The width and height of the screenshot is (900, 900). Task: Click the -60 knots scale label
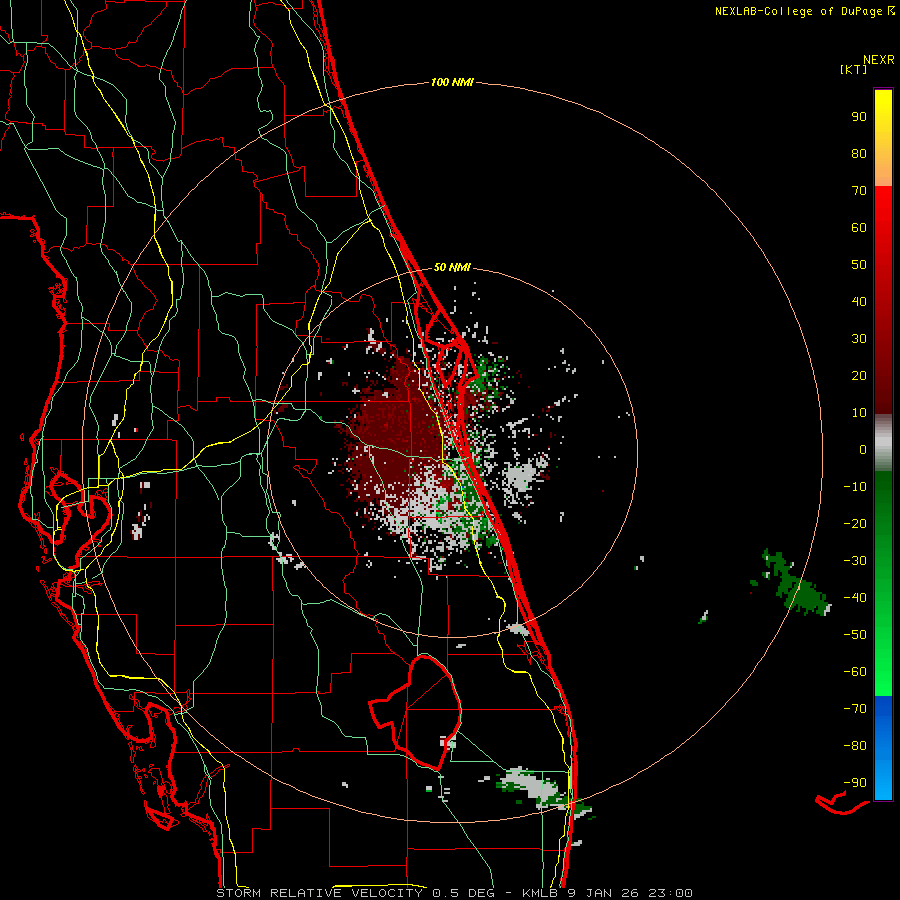(855, 672)
